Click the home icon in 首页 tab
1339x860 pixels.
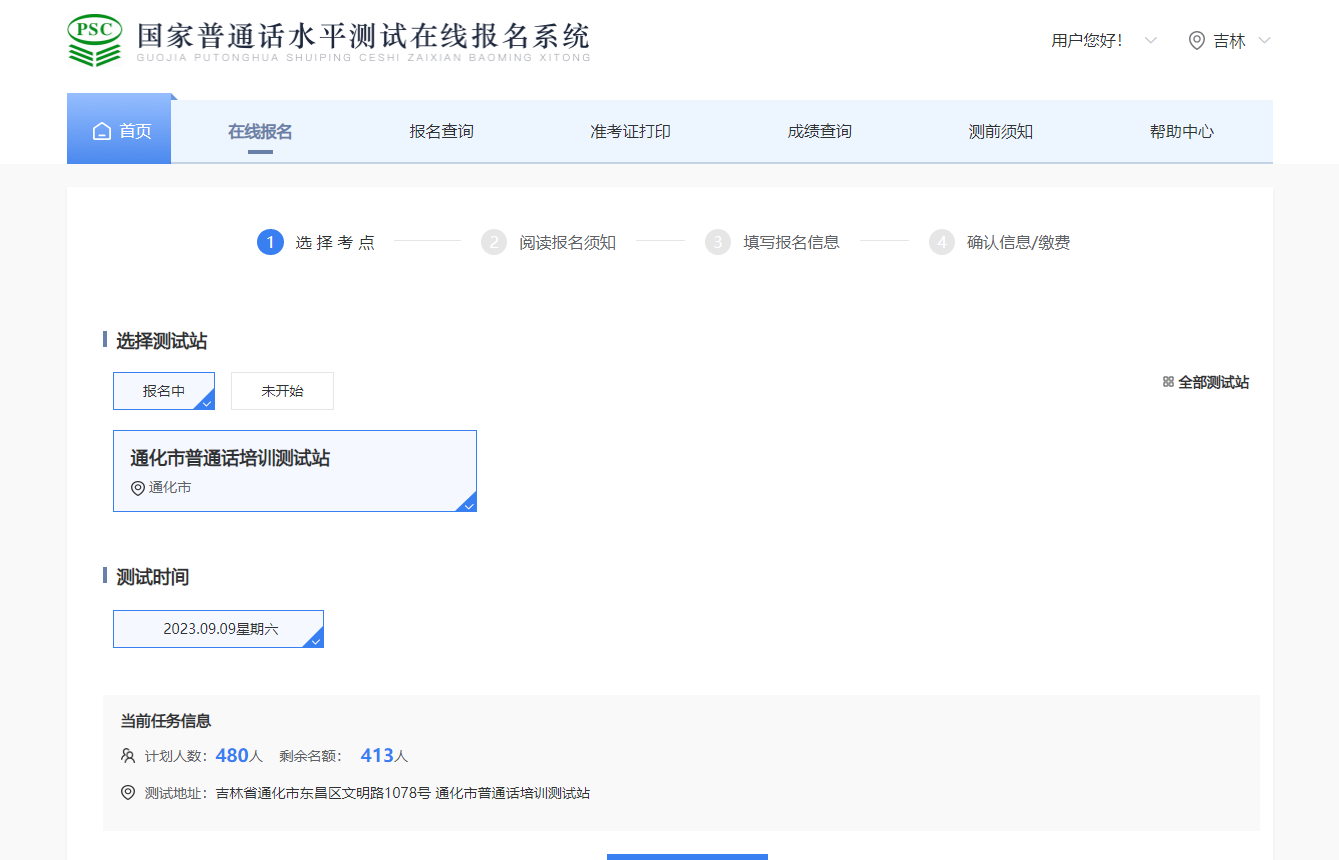tap(102, 132)
